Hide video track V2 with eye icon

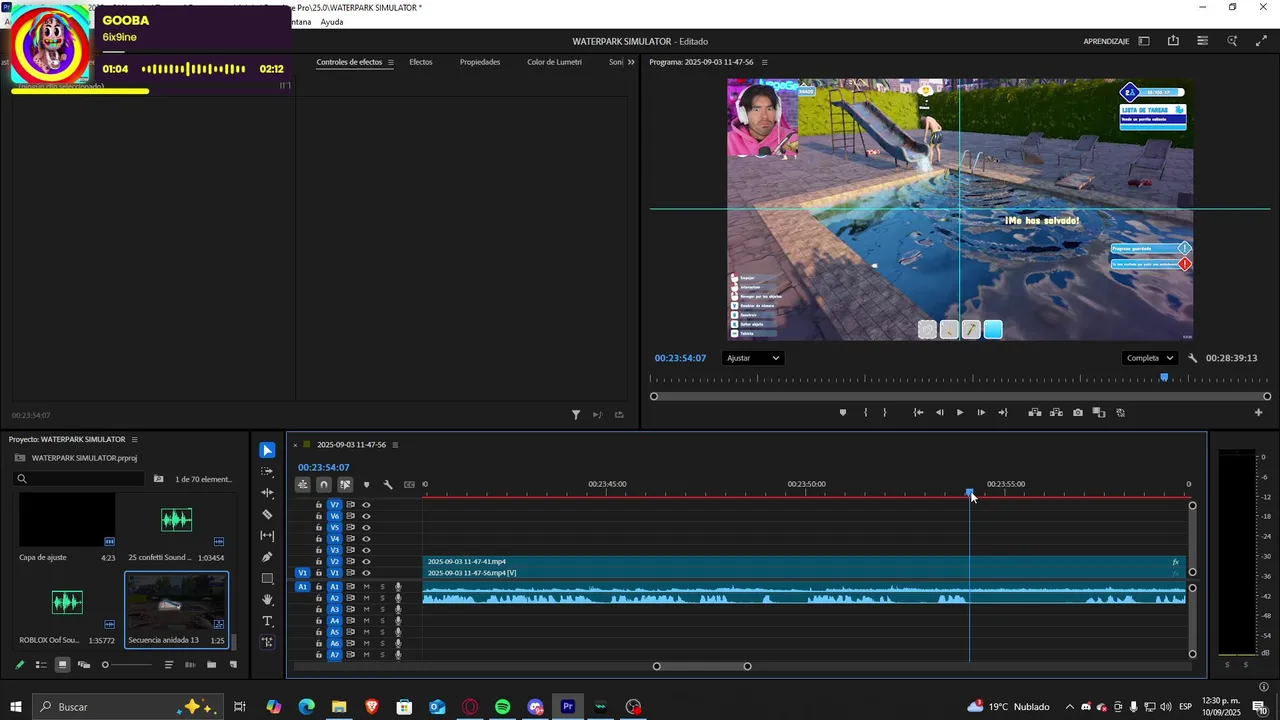(x=366, y=562)
